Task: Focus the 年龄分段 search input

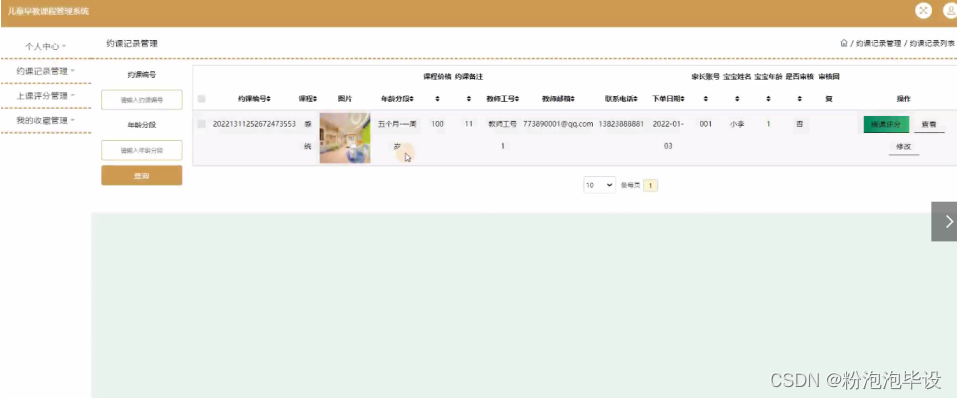Action: (142, 150)
